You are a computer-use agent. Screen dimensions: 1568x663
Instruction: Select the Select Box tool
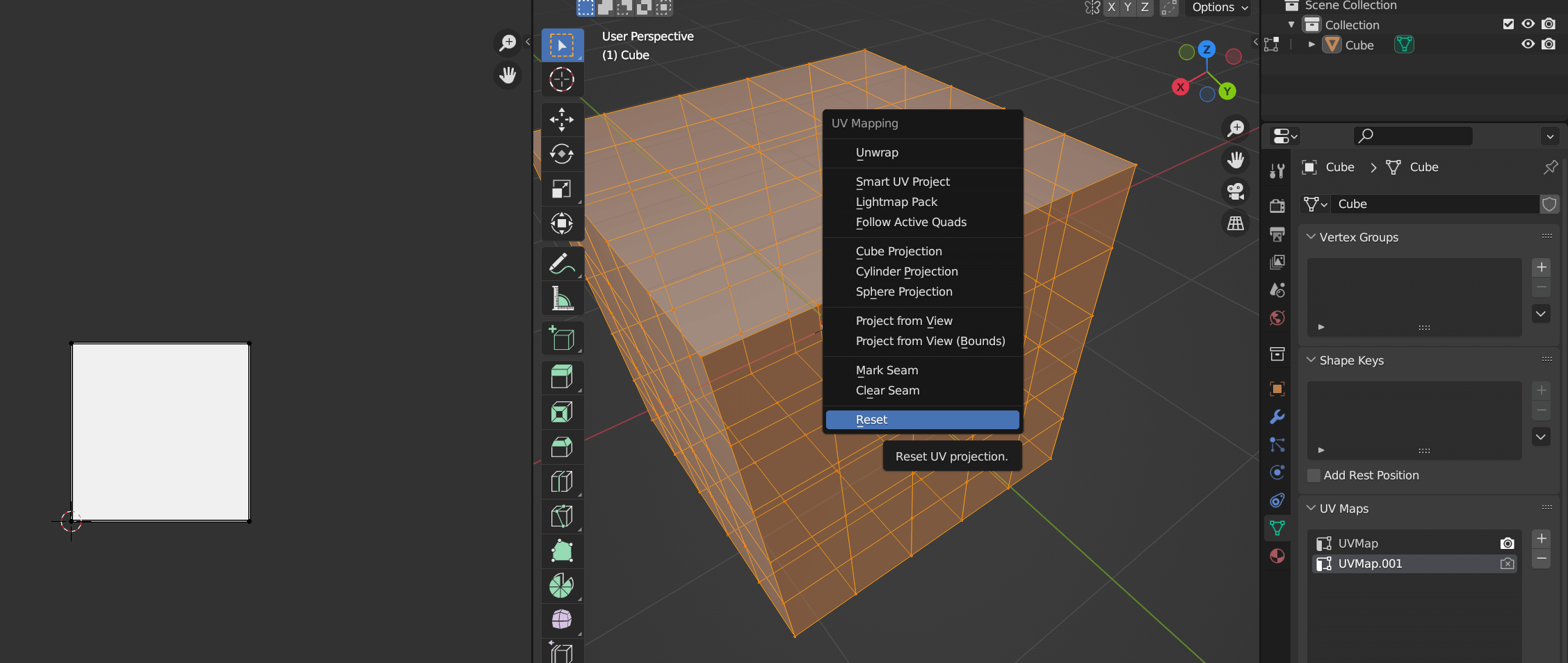[x=562, y=45]
